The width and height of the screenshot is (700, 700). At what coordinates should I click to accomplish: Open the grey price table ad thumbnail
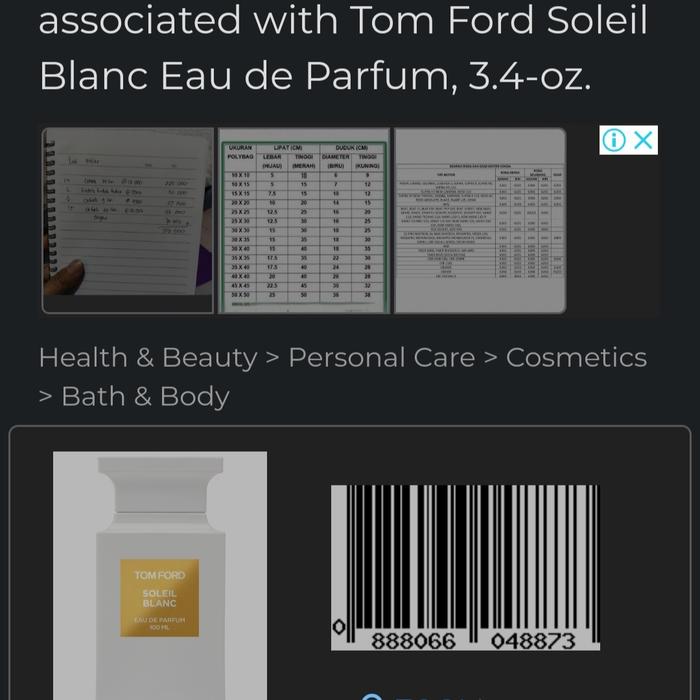click(480, 220)
